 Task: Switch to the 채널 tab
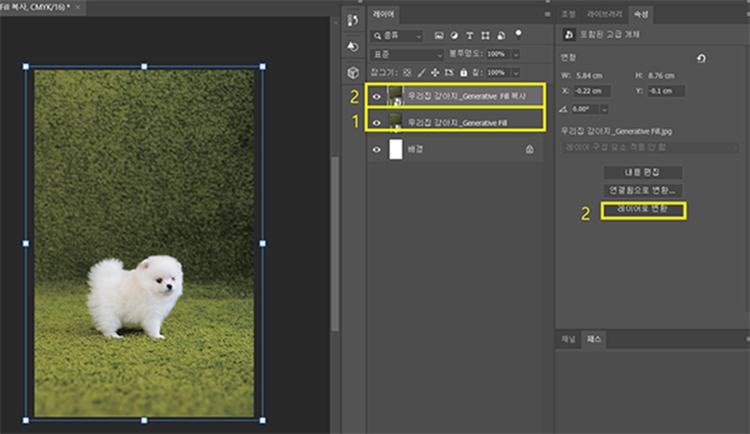point(568,340)
